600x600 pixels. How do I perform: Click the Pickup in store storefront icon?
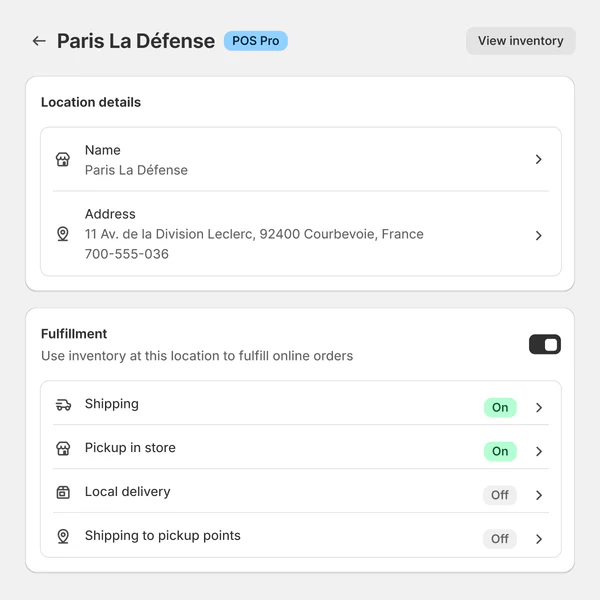coord(63,449)
